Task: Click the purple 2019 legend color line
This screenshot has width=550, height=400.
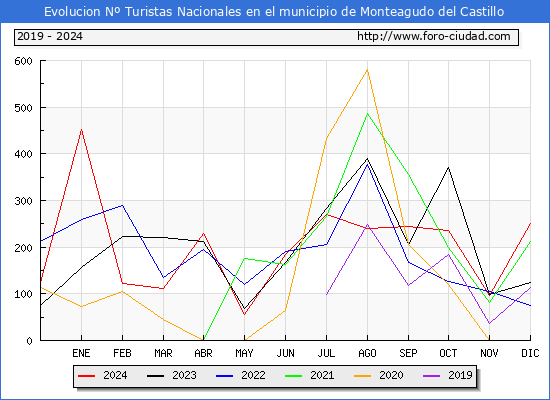Action: [x=432, y=376]
